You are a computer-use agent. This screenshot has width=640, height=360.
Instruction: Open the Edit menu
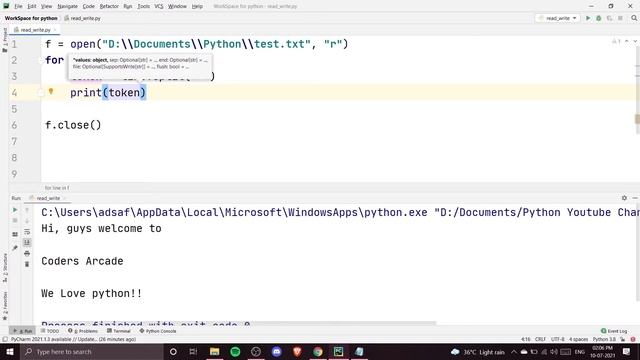[32, 6]
